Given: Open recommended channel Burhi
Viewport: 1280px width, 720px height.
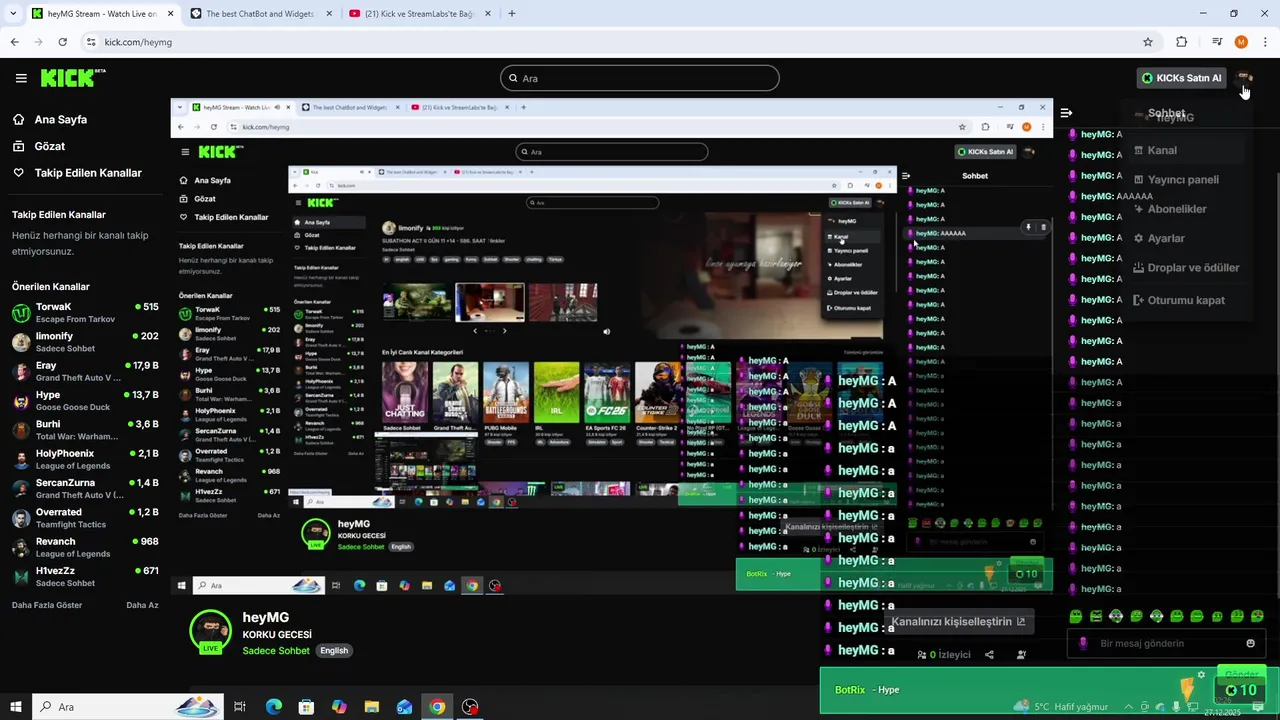Looking at the screenshot, I should point(85,430).
